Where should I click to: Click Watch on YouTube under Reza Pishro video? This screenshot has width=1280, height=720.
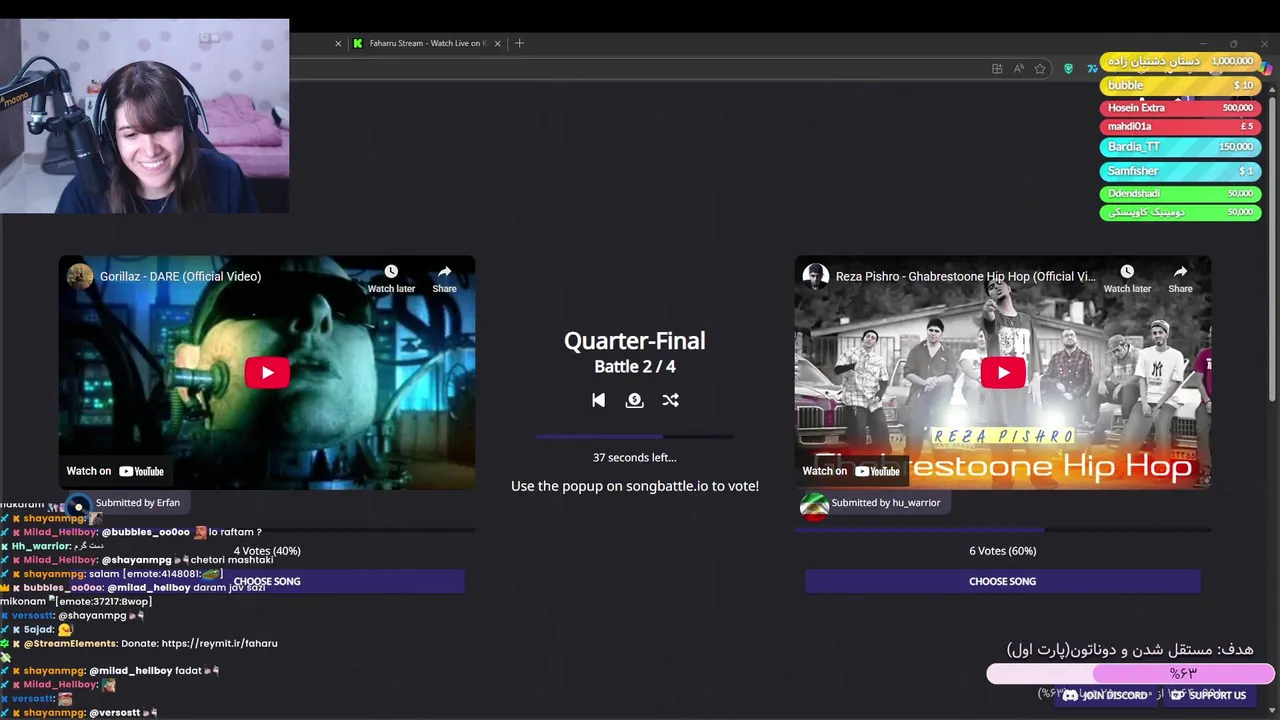pos(851,471)
